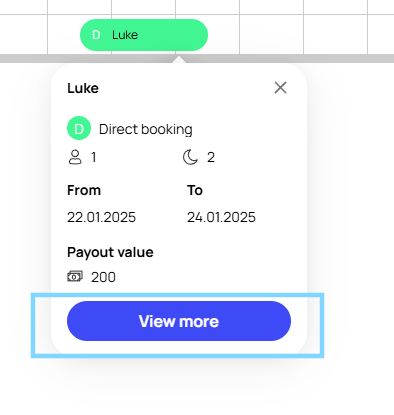Click the empty calendar cell right of Luke booking
The image size is (394, 415).
pyautogui.click(x=271, y=34)
